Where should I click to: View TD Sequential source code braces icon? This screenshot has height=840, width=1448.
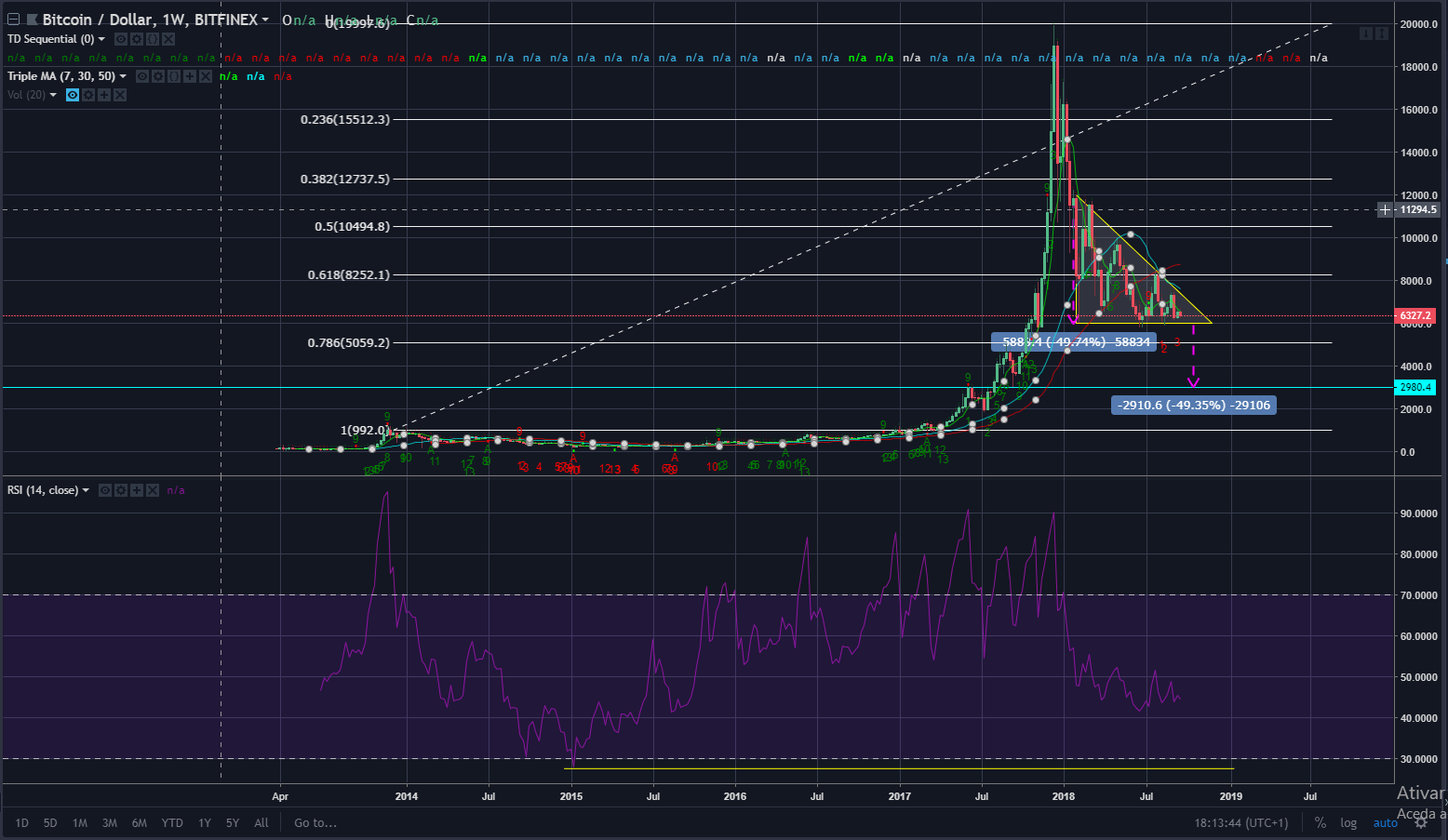152,39
